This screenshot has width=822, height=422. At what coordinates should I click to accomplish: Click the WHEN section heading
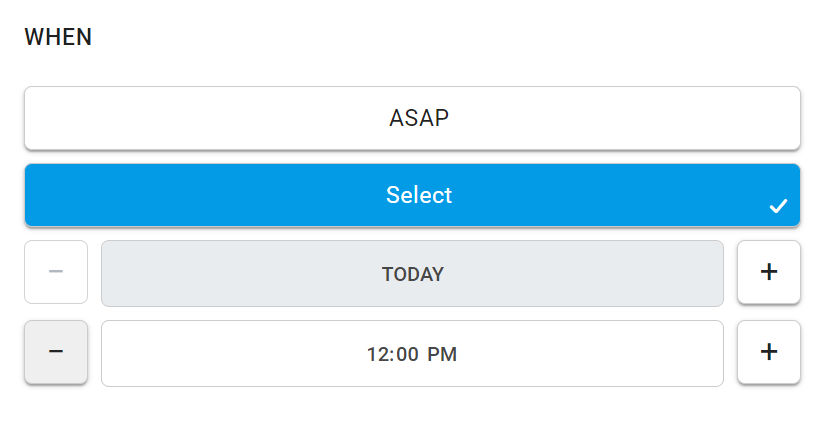[58, 37]
